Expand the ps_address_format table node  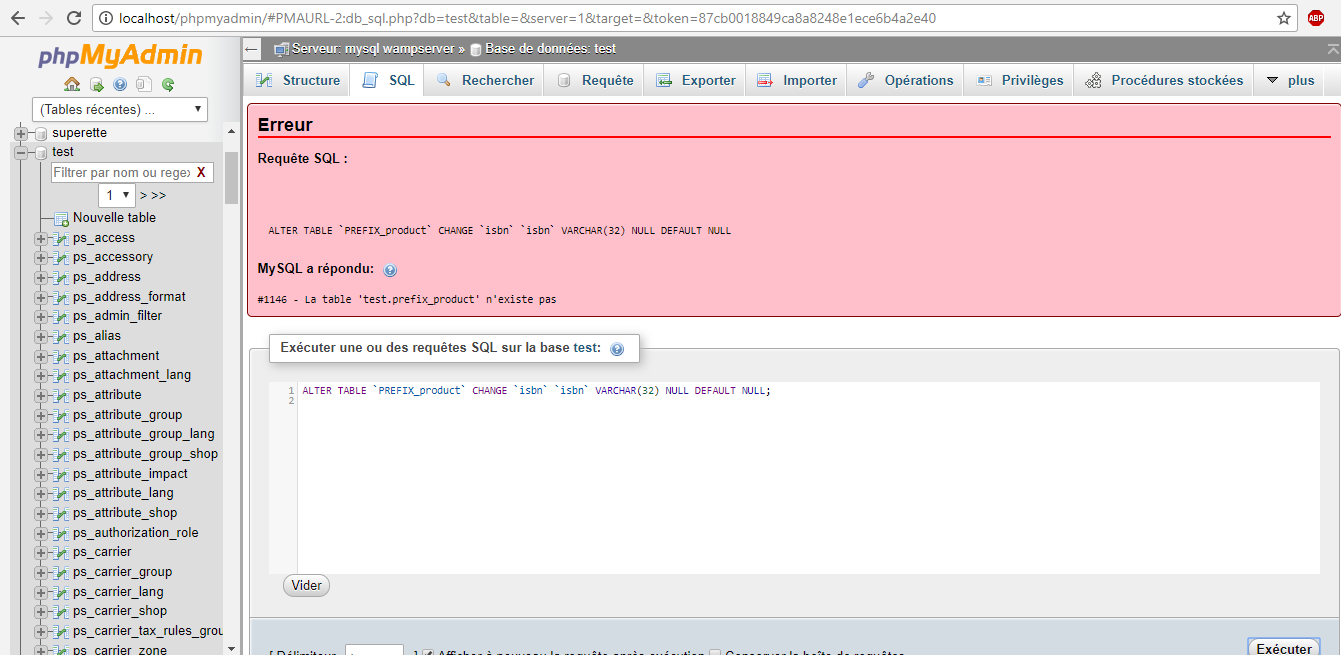tap(41, 297)
